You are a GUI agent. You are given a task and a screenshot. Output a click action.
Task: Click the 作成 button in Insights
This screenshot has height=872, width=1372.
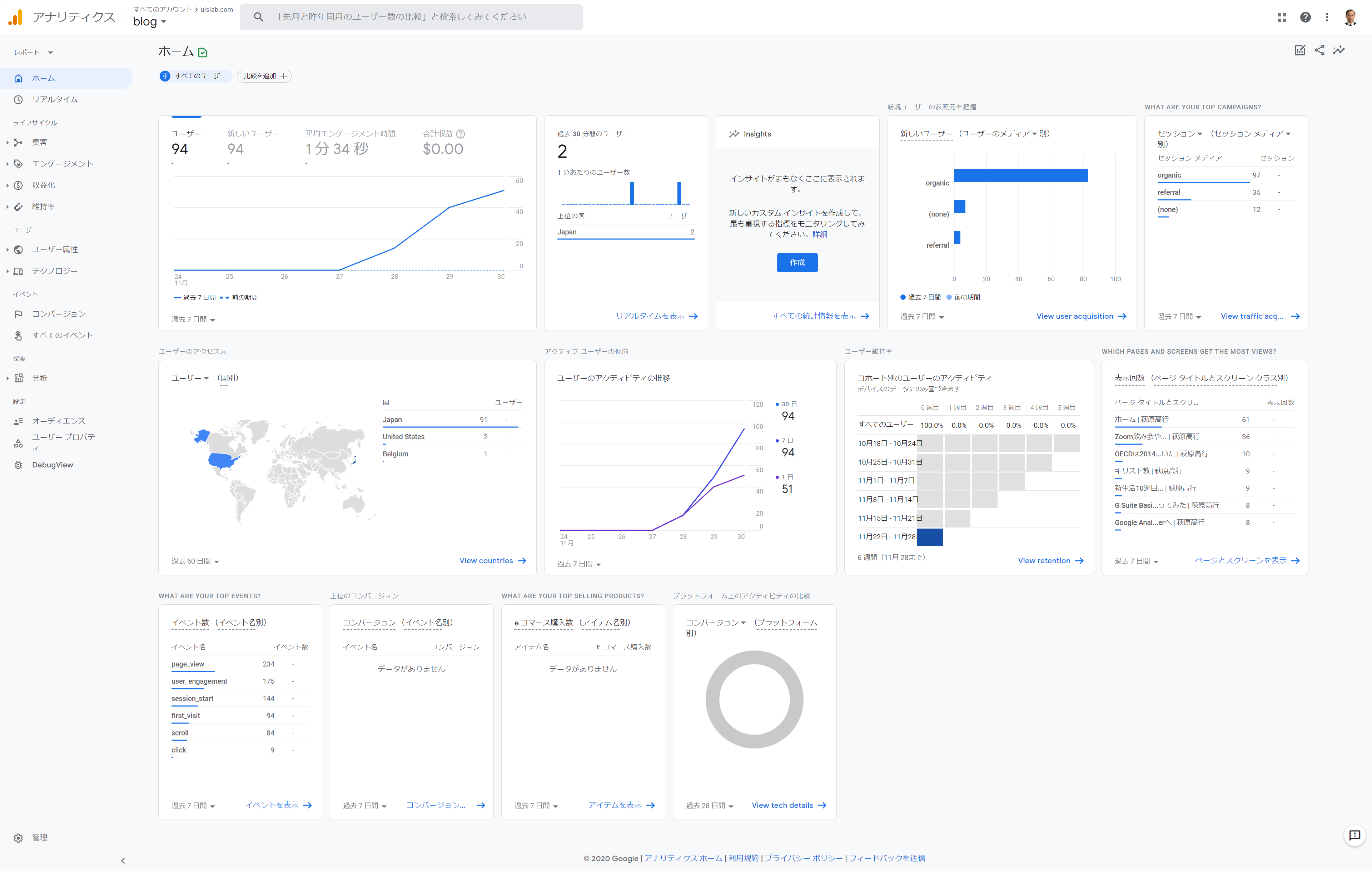pyautogui.click(x=796, y=262)
